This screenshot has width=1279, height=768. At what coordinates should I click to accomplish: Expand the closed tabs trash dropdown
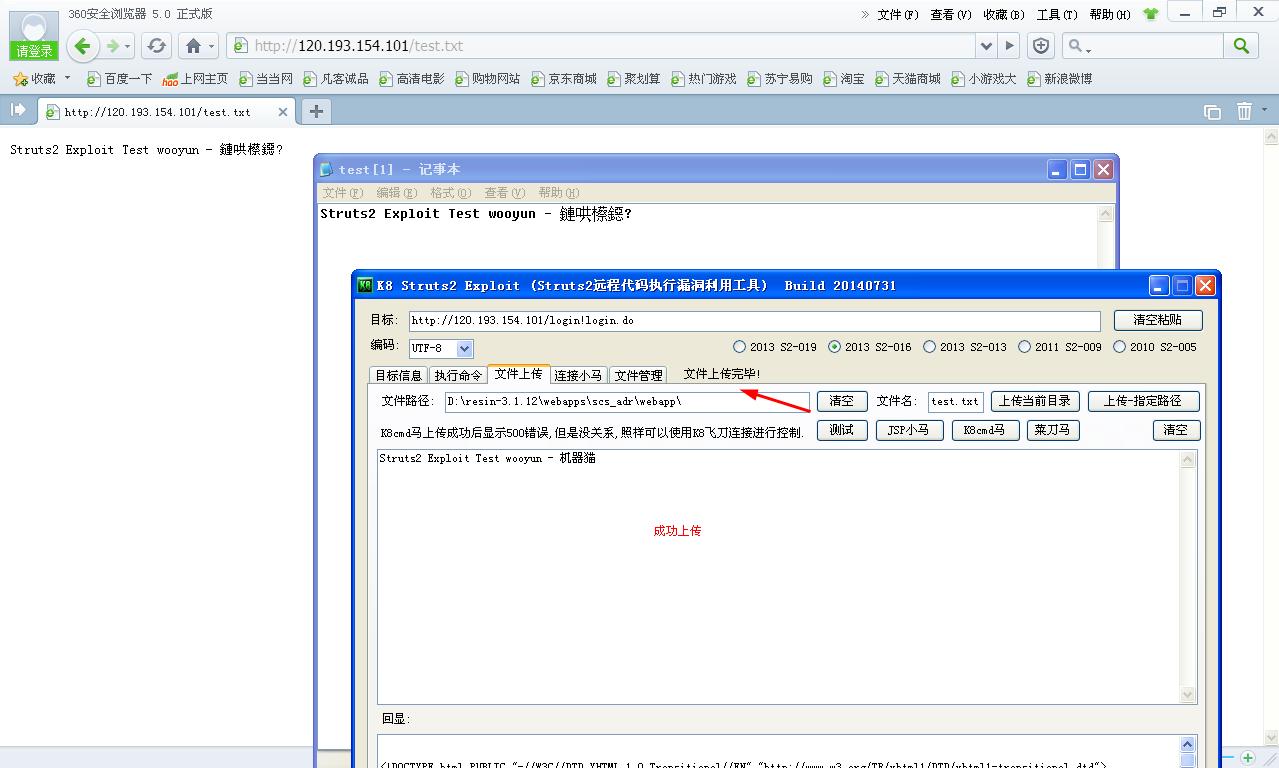click(1264, 111)
